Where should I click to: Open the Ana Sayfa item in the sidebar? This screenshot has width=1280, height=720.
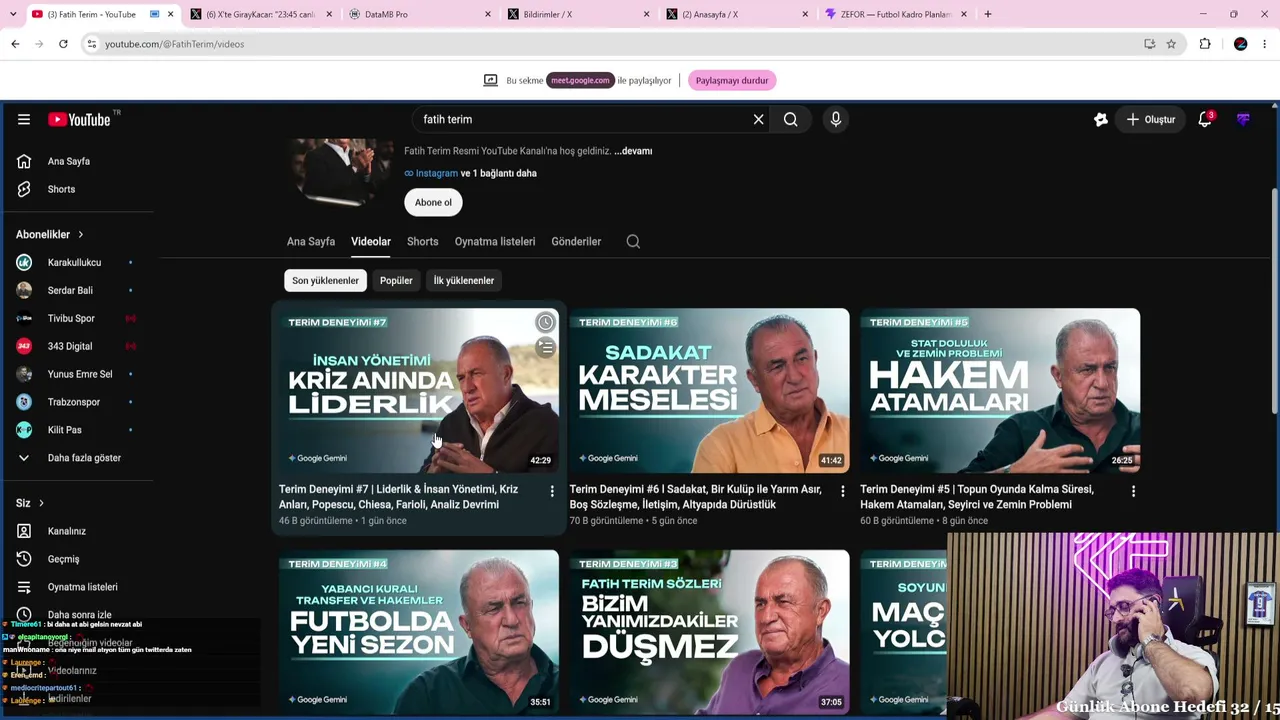pos(68,161)
